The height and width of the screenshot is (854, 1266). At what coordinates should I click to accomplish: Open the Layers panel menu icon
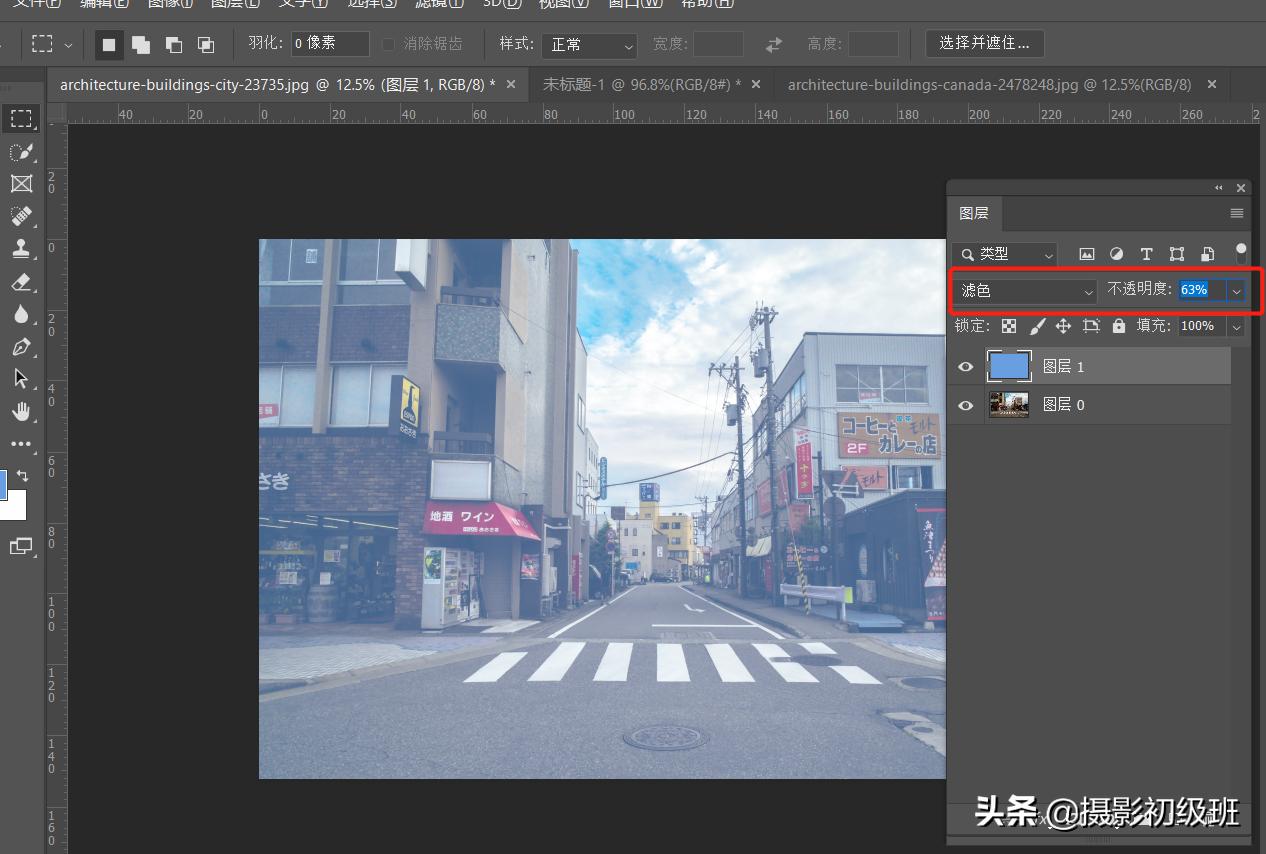(x=1236, y=213)
